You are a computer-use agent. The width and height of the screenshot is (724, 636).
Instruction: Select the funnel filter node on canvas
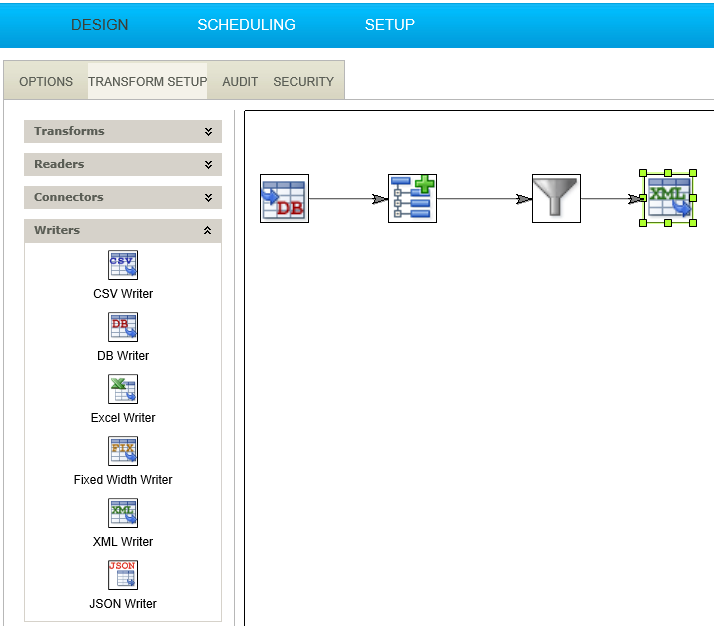pyautogui.click(x=556, y=198)
